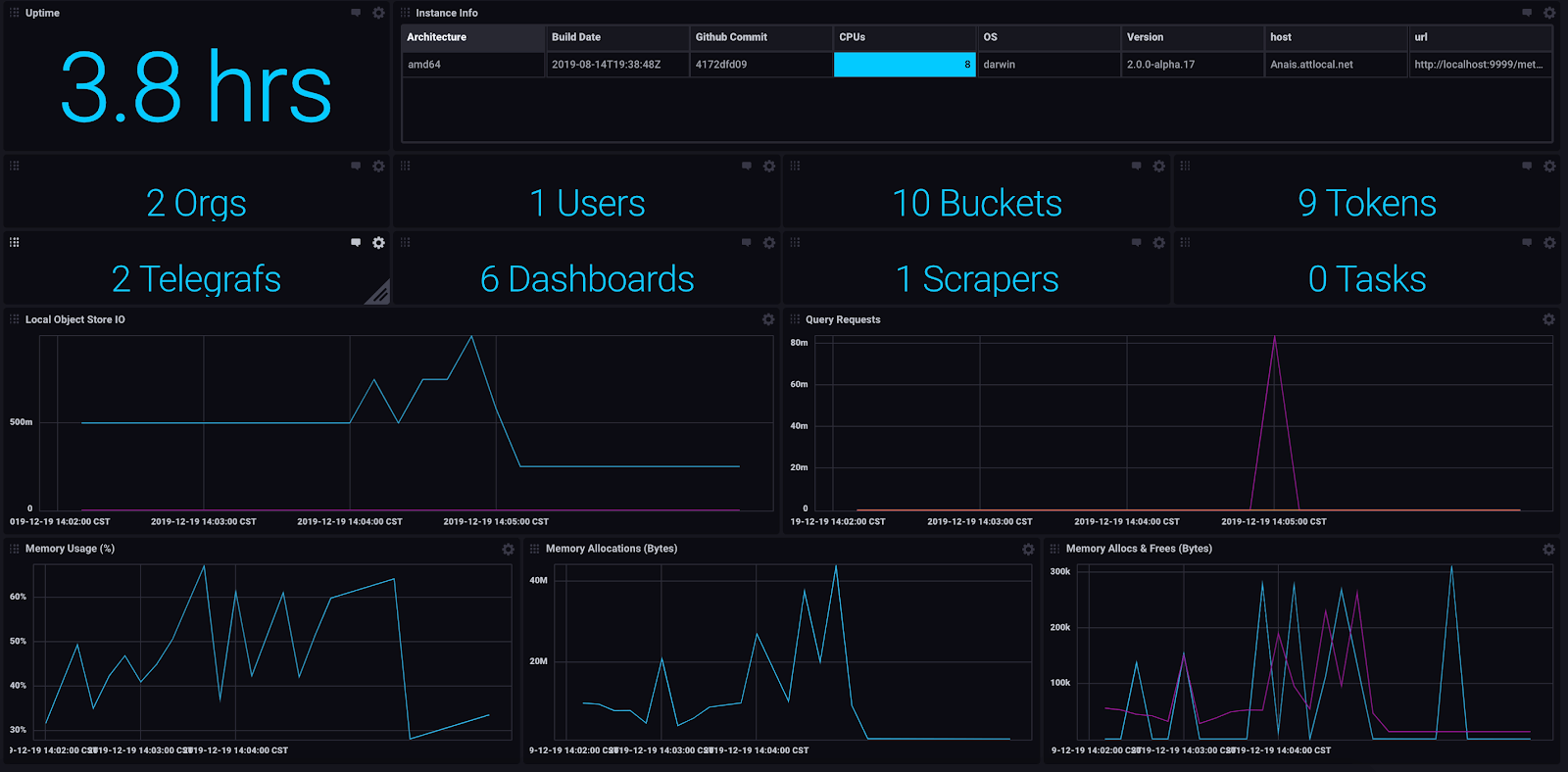Screen dimensions: 1568x772
Task: Click the '6 Dashboards' stat value
Action: point(587,279)
